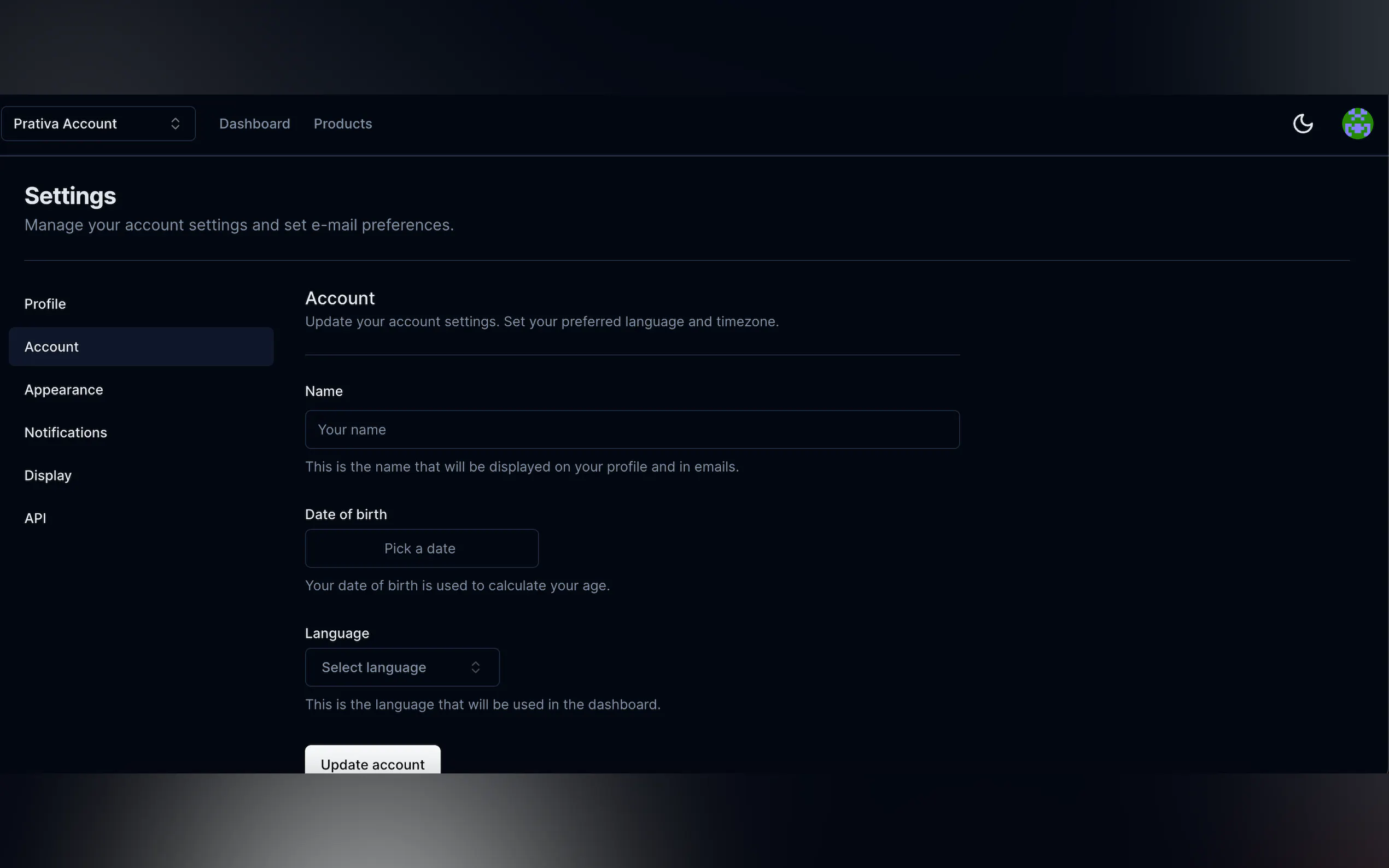
Task: Click the Date of birth label
Action: [x=346, y=514]
